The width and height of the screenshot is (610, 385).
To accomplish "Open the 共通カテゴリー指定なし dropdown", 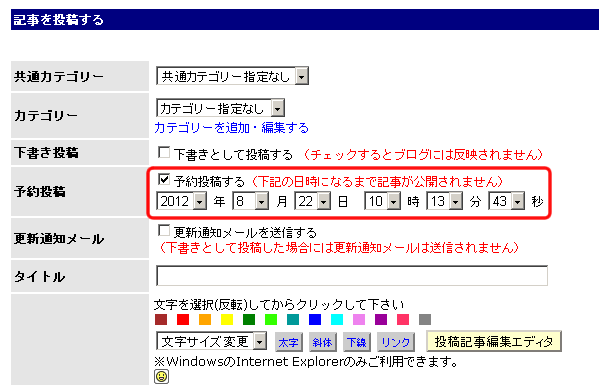I will pyautogui.click(x=232, y=76).
